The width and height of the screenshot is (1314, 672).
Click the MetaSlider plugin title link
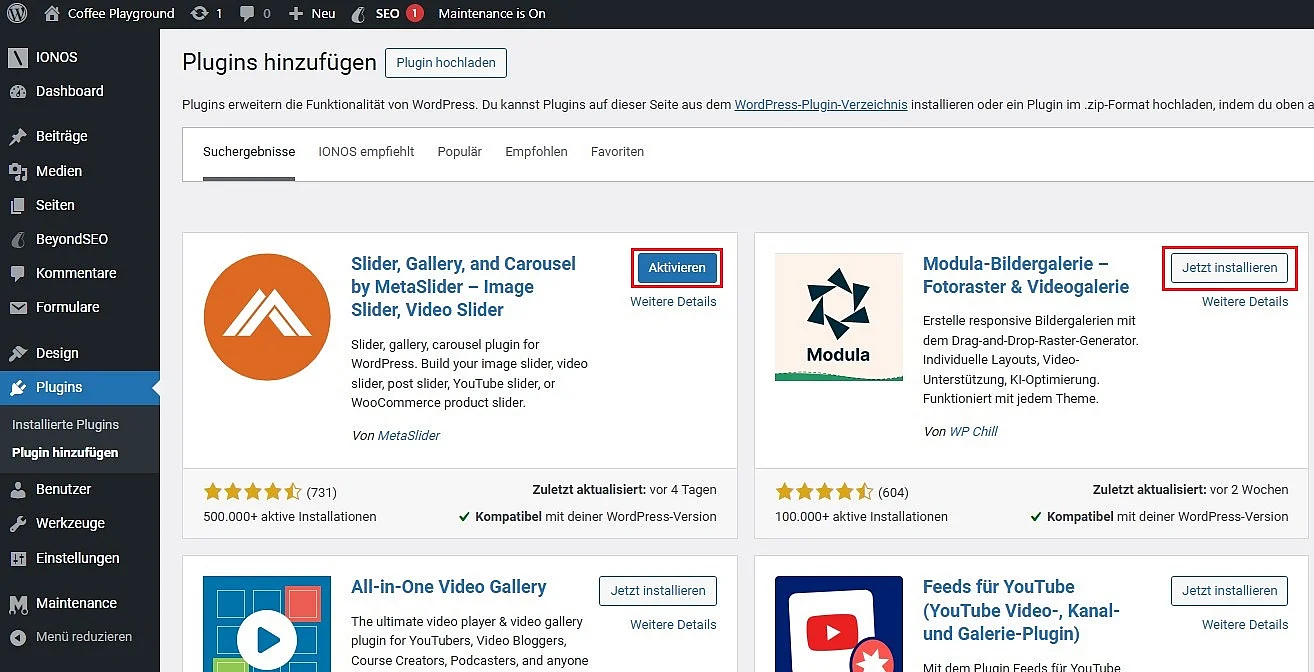click(464, 287)
